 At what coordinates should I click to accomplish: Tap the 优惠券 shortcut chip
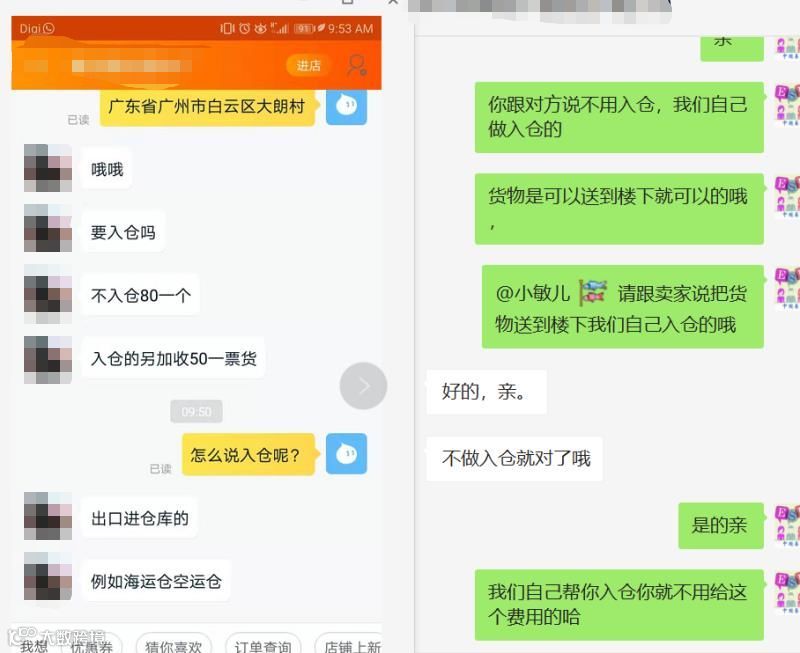click(x=92, y=645)
